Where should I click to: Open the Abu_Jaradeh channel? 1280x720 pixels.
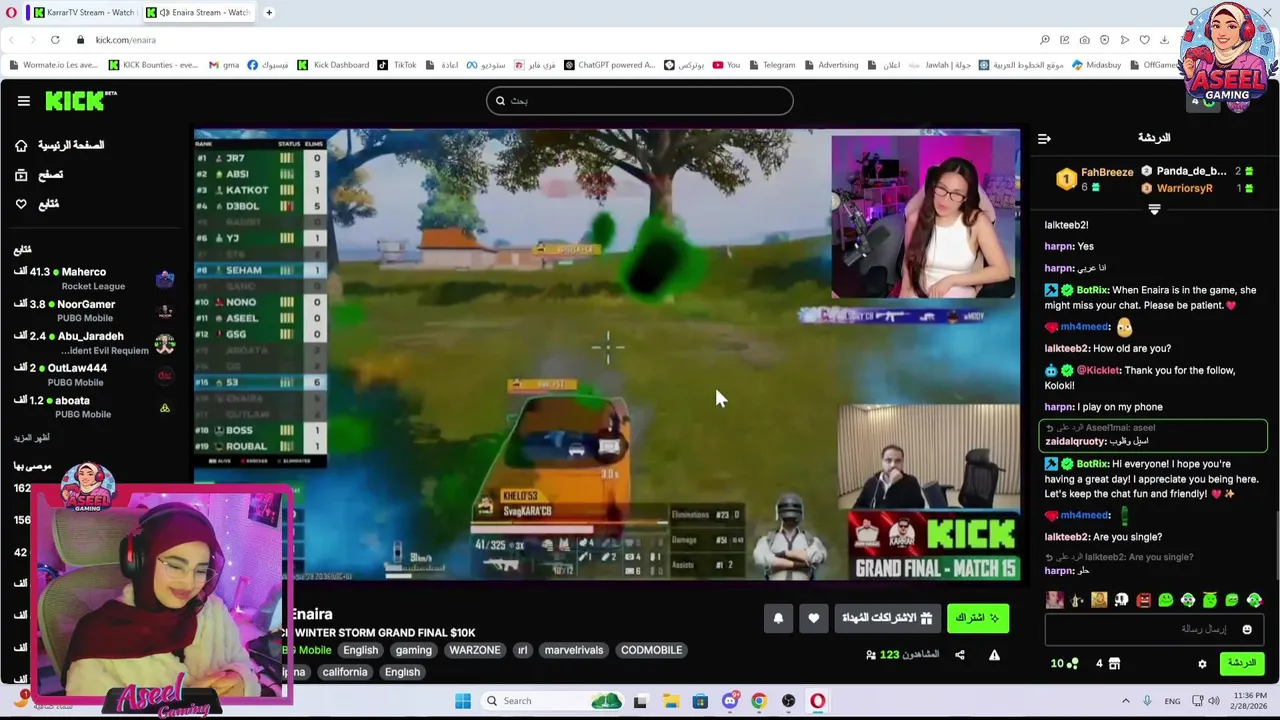click(x=95, y=342)
